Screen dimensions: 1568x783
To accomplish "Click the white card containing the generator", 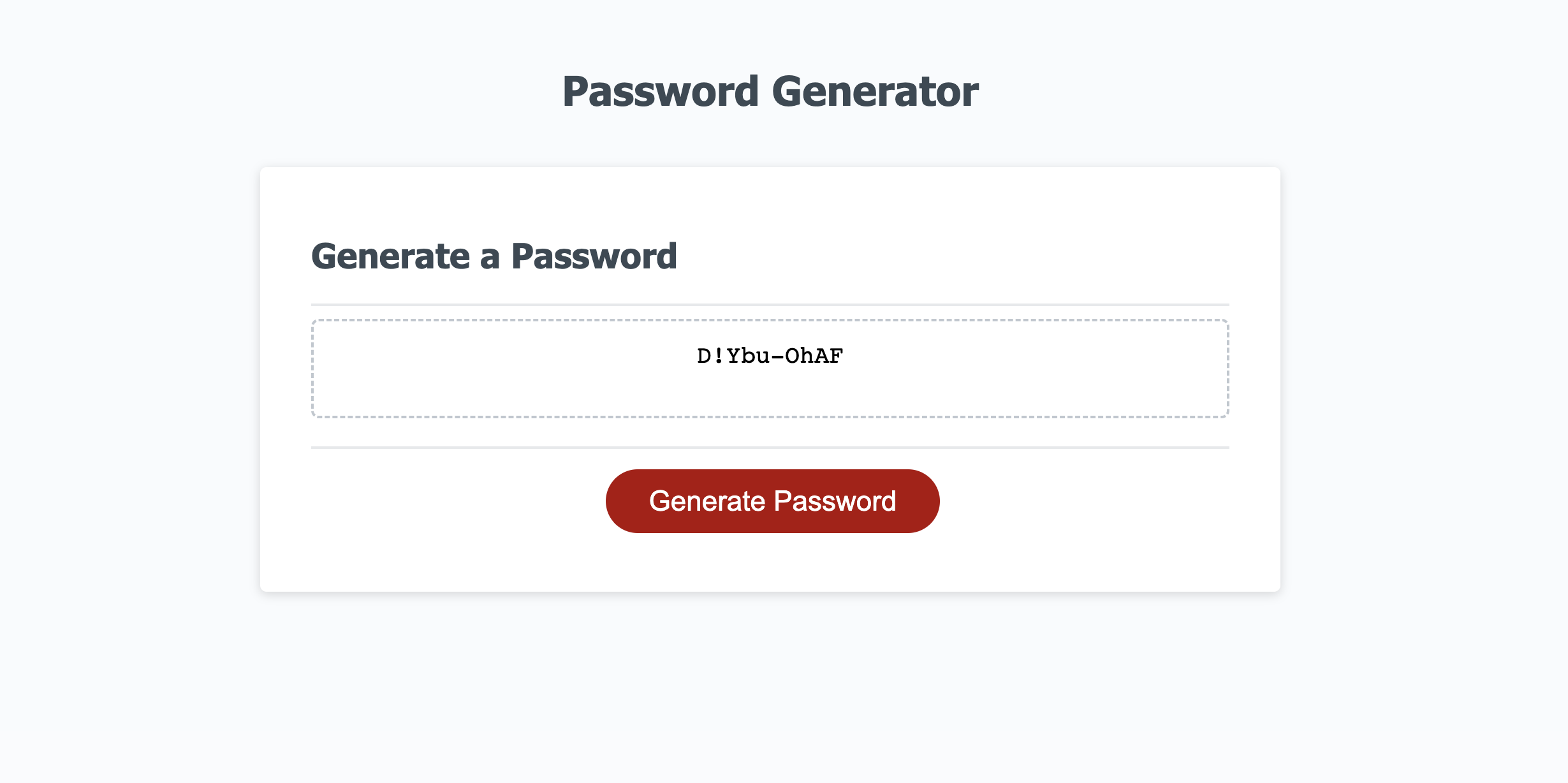I will [x=770, y=379].
